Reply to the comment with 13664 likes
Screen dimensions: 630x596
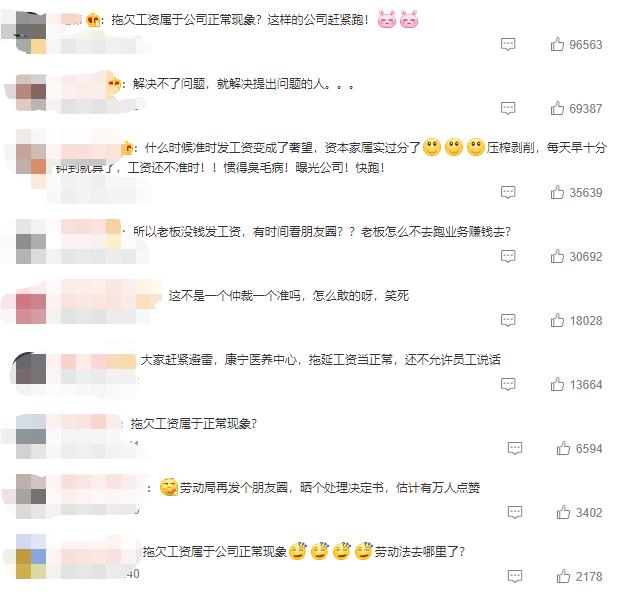coord(508,384)
